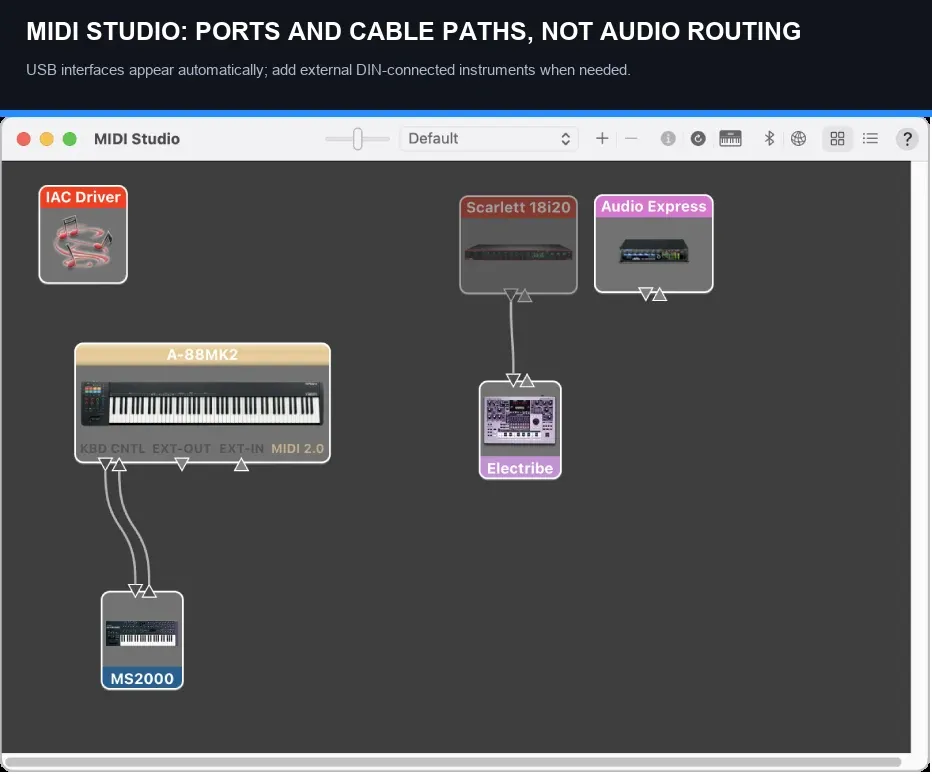This screenshot has height=774, width=932.
Task: Click the plus button to add a device
Action: [602, 139]
